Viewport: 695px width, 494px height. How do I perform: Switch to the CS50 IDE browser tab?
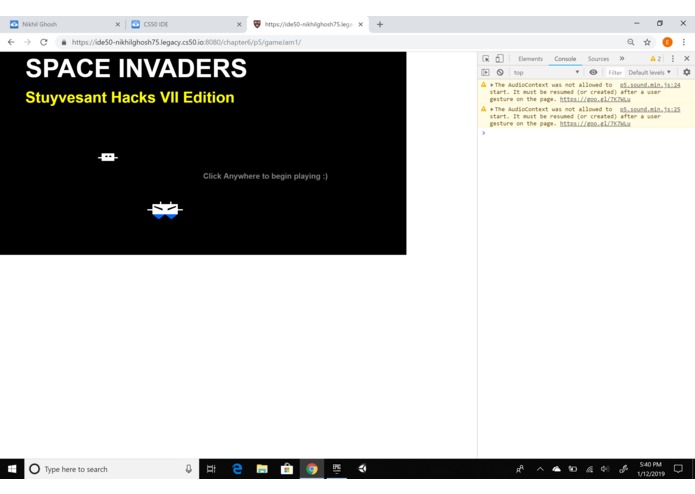(x=184, y=24)
